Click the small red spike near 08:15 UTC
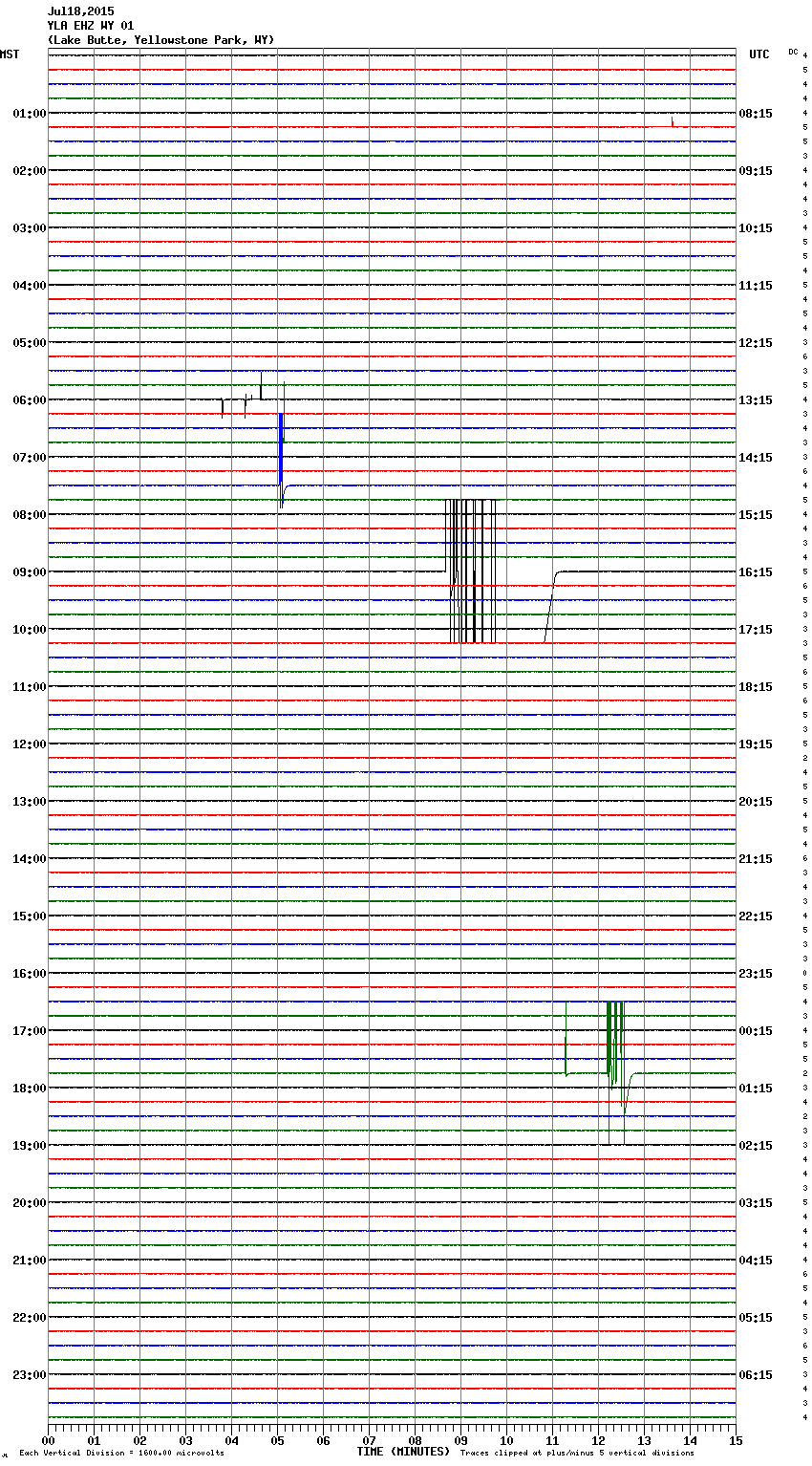812x1466 pixels. (x=673, y=121)
